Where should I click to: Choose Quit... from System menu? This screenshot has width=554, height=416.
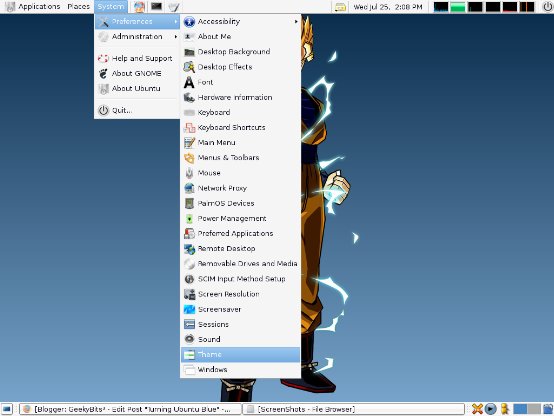(x=137, y=110)
